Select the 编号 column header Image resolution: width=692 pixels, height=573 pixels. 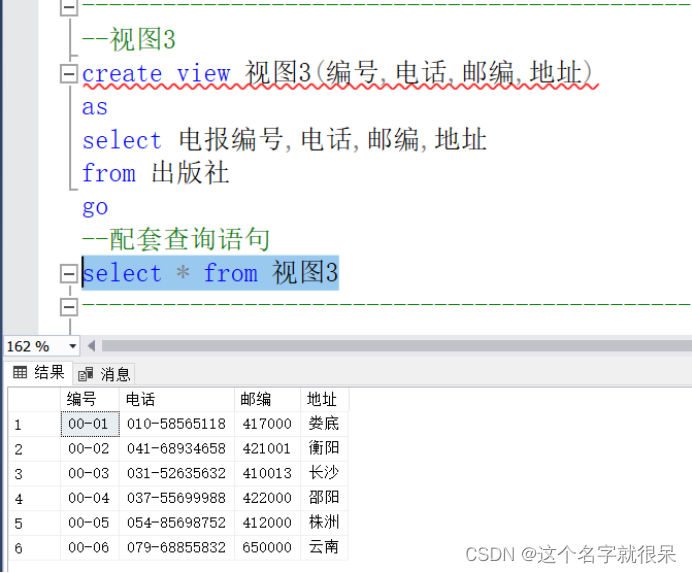(x=90, y=400)
